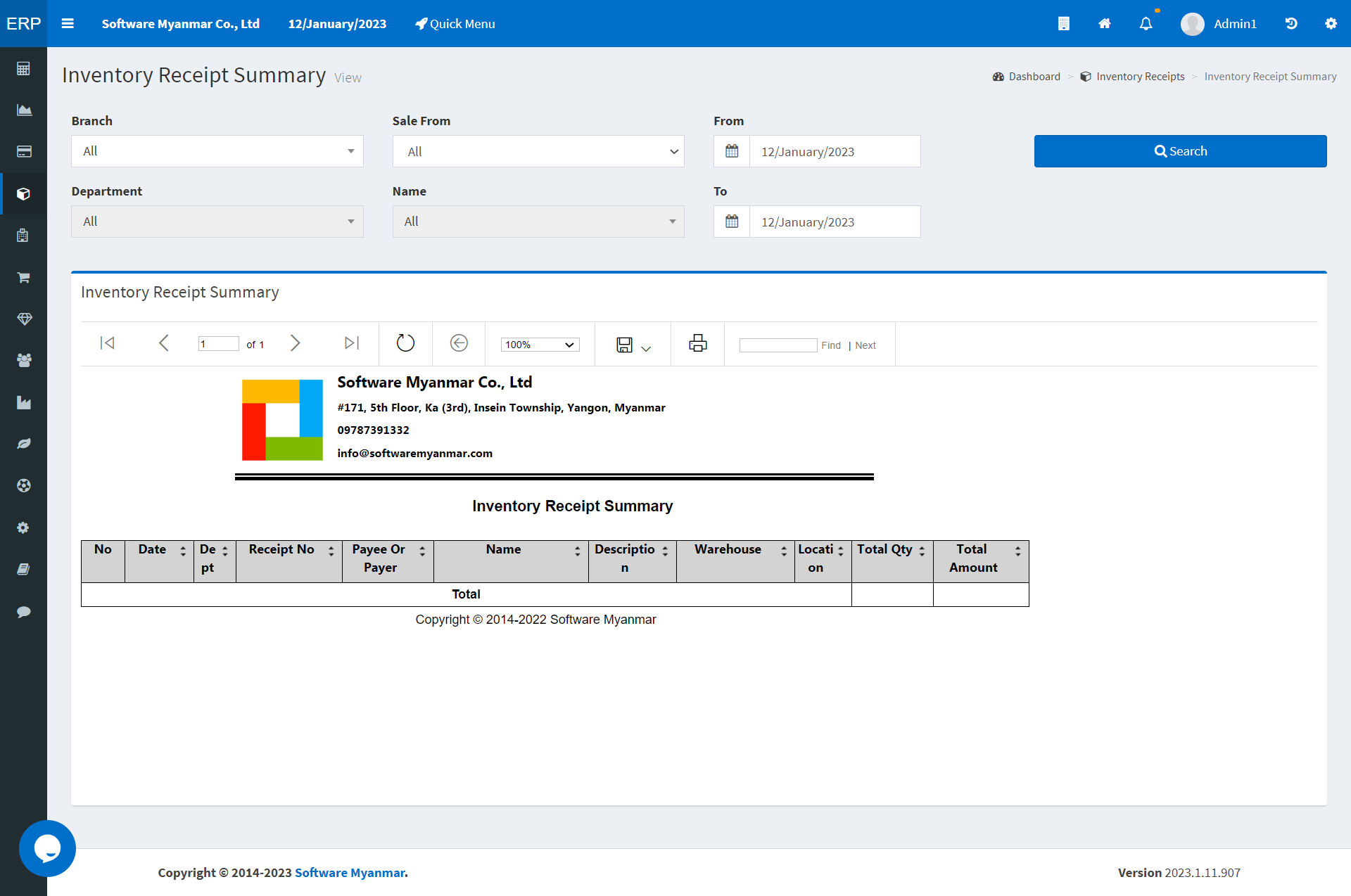Open diamond icon in sidebar
This screenshot has height=896, width=1351.
[23, 319]
